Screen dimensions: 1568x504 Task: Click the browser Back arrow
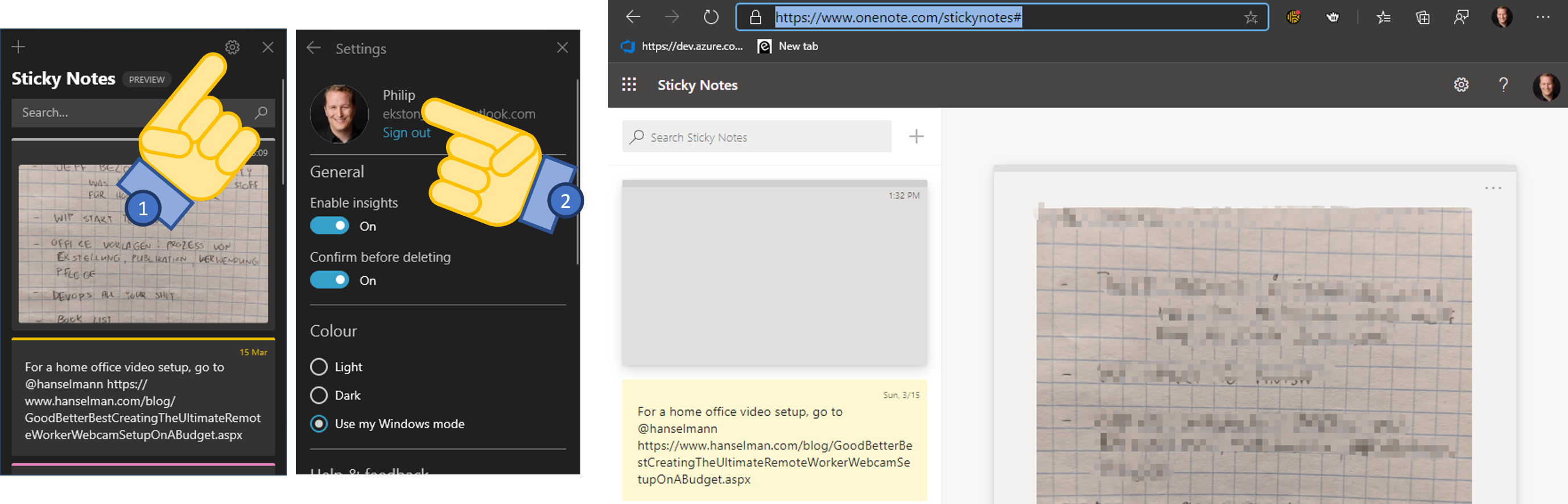[633, 17]
